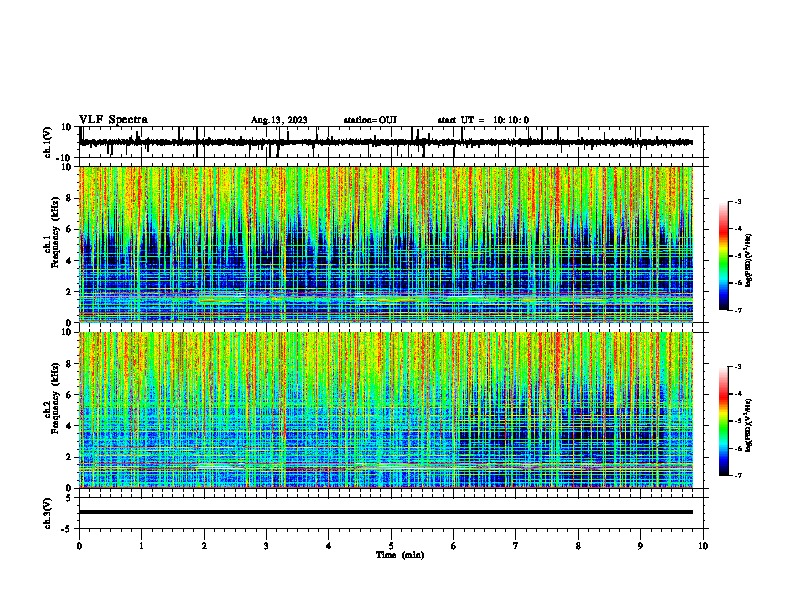Select the "start UT = 10:10:0" text
The image size is (792, 612).
[483, 120]
